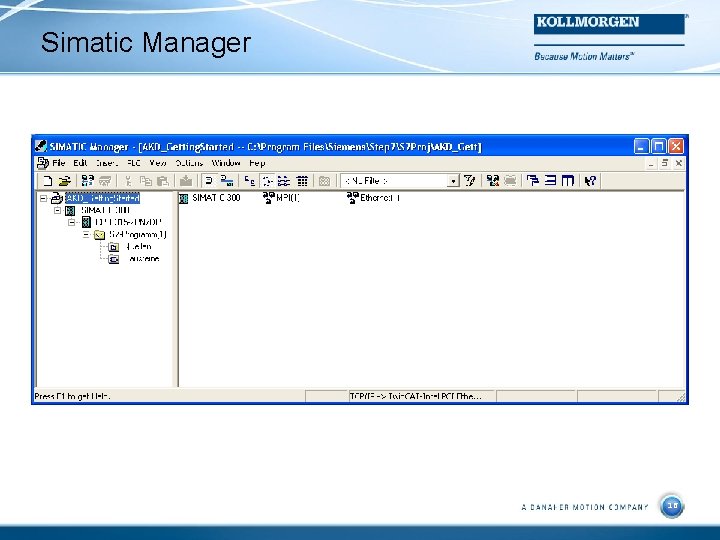Open the File menu
Image resolution: width=720 pixels, height=540 pixels.
click(x=59, y=163)
